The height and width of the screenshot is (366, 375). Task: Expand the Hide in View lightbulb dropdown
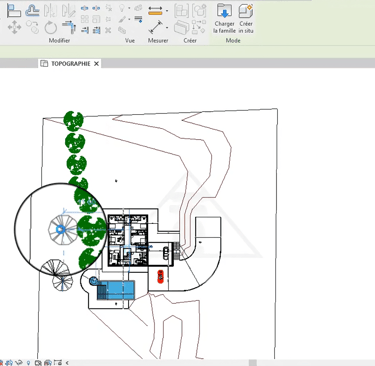click(x=129, y=8)
